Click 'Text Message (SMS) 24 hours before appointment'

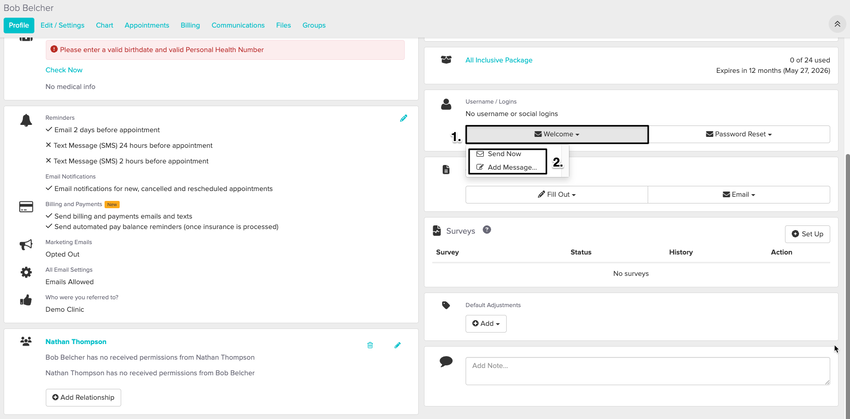click(133, 146)
